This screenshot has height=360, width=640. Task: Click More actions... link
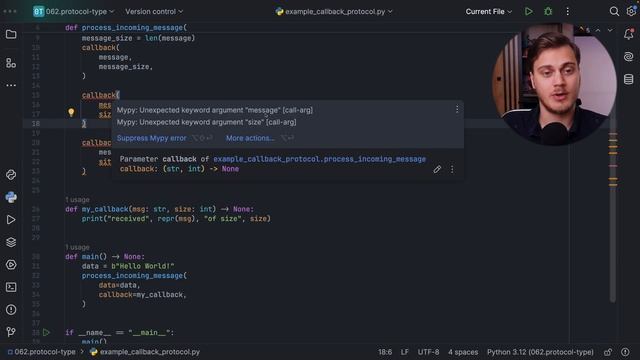[250, 138]
